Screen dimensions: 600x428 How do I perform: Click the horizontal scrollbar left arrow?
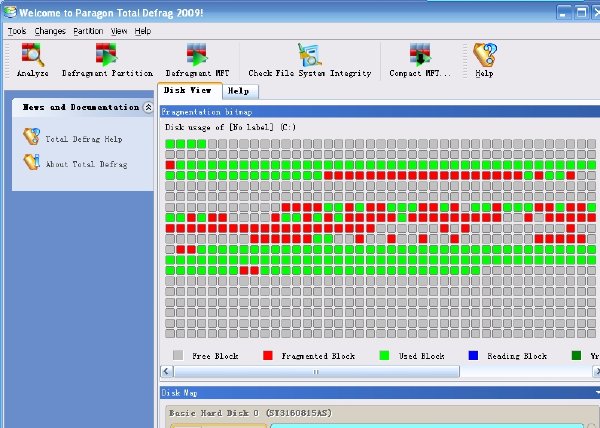click(x=166, y=371)
